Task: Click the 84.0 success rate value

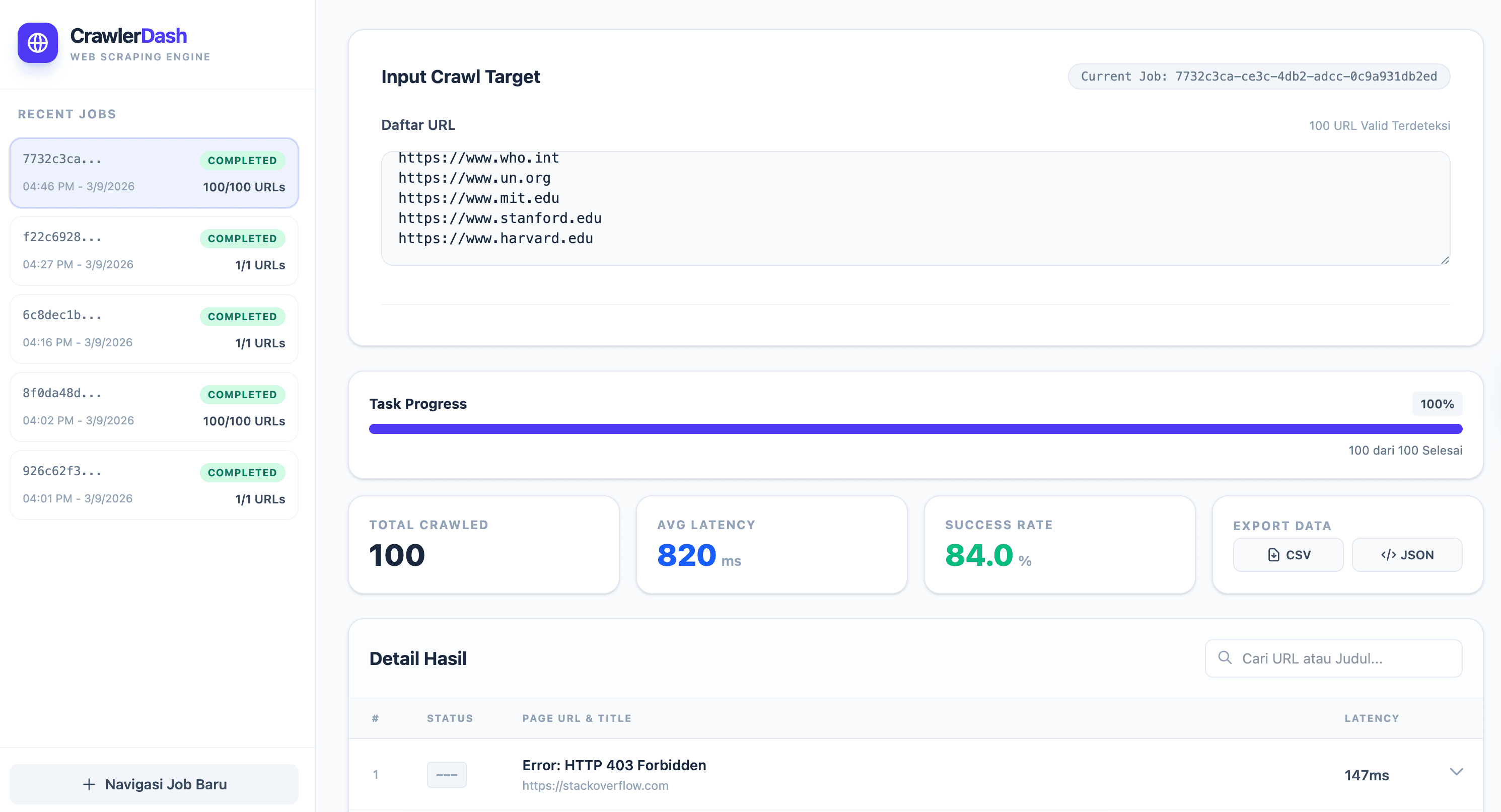Action: [x=979, y=555]
